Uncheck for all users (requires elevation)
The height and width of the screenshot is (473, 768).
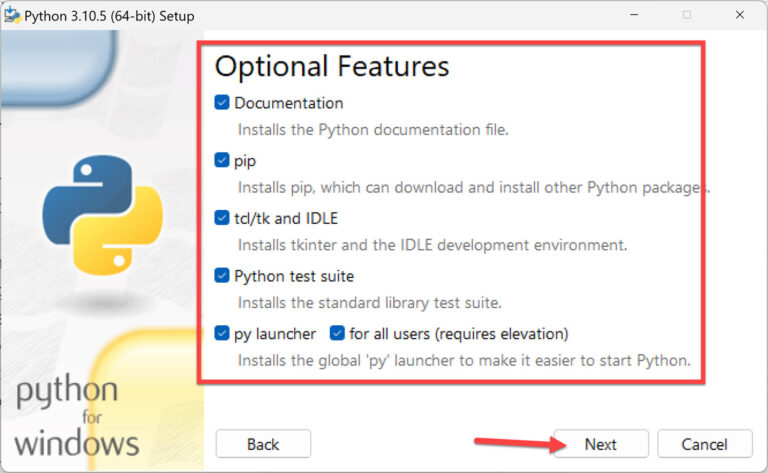tap(337, 333)
